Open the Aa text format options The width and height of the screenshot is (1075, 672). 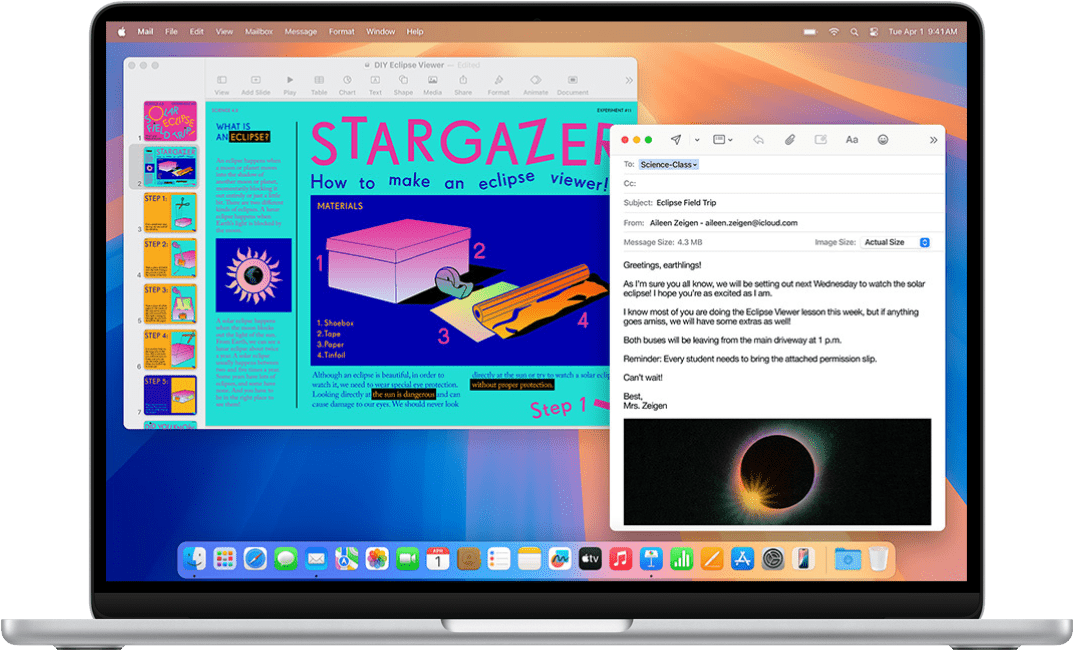(x=851, y=140)
